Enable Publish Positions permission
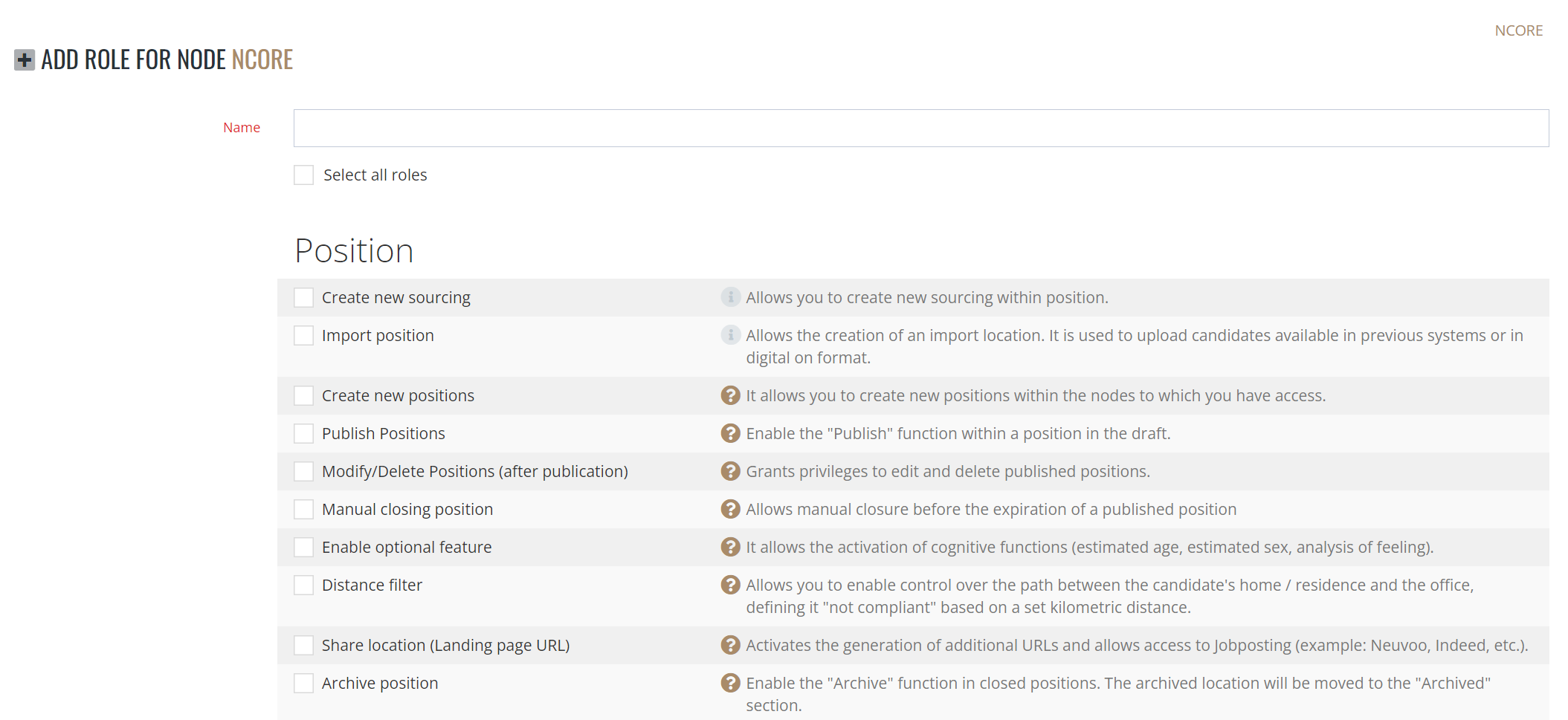The image size is (1568, 720). tap(303, 433)
